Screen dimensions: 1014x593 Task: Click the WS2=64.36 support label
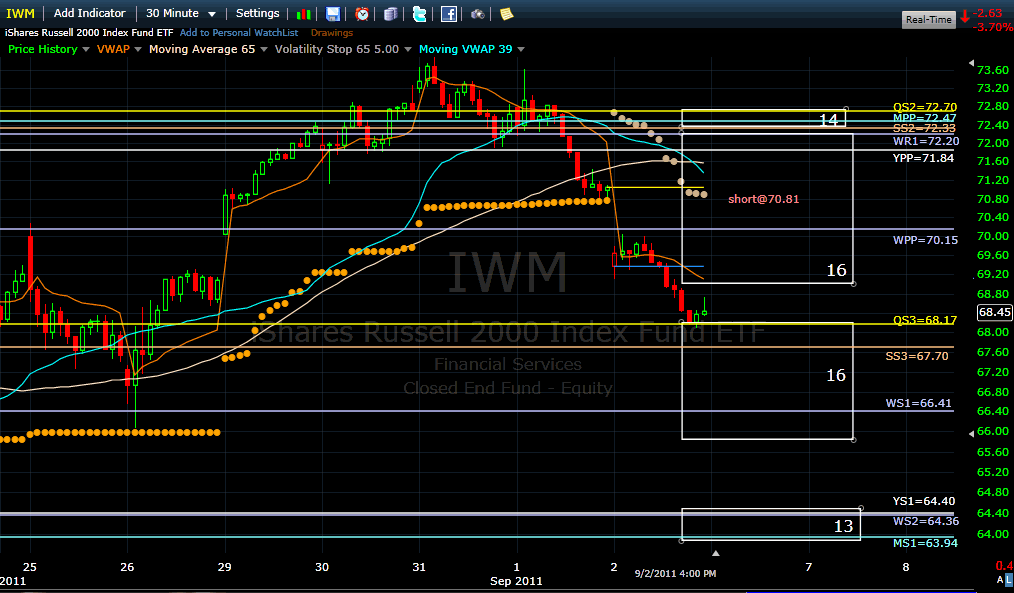click(926, 521)
